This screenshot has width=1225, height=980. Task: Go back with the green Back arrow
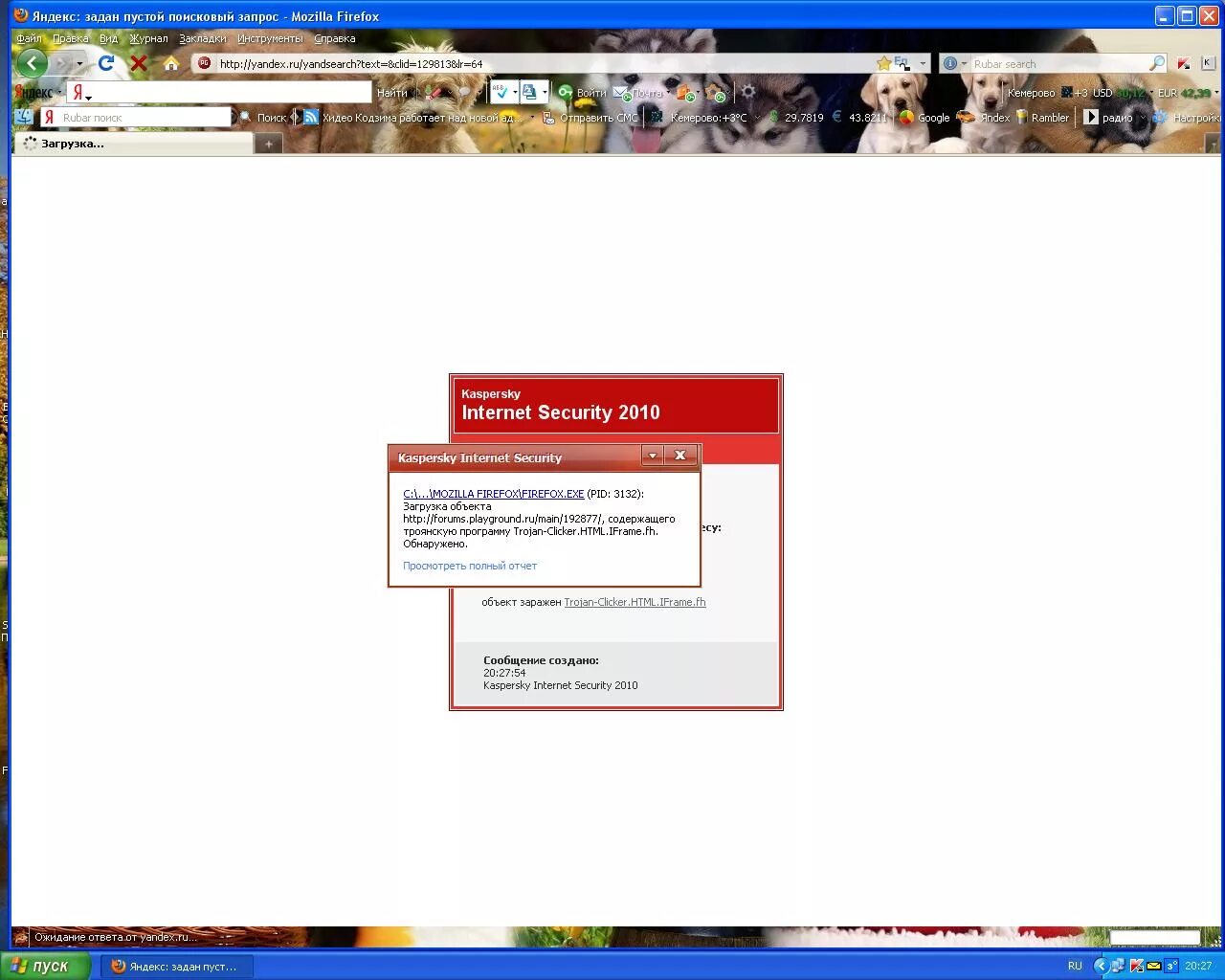click(32, 63)
